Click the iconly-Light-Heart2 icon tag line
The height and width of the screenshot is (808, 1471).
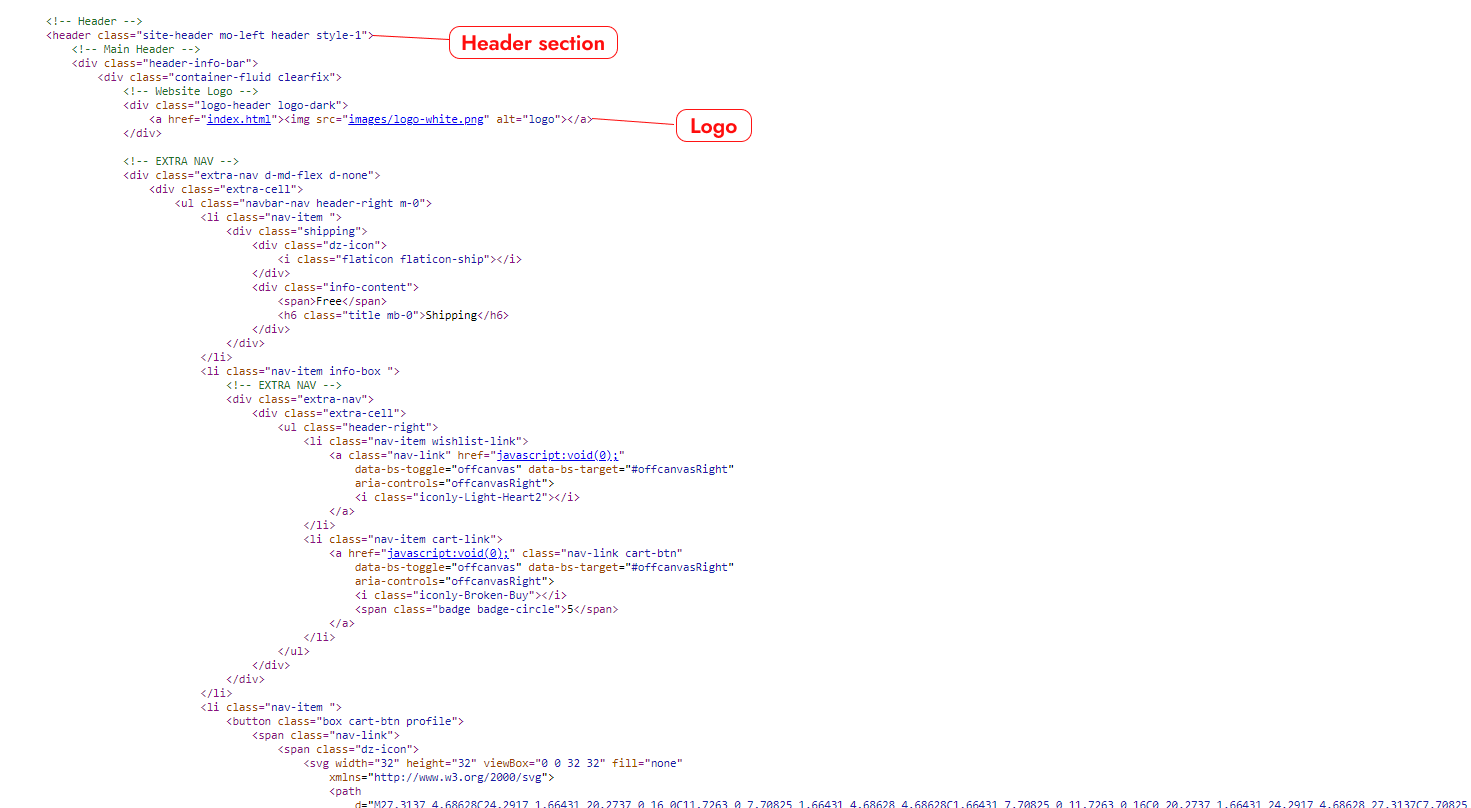[x=466, y=497]
